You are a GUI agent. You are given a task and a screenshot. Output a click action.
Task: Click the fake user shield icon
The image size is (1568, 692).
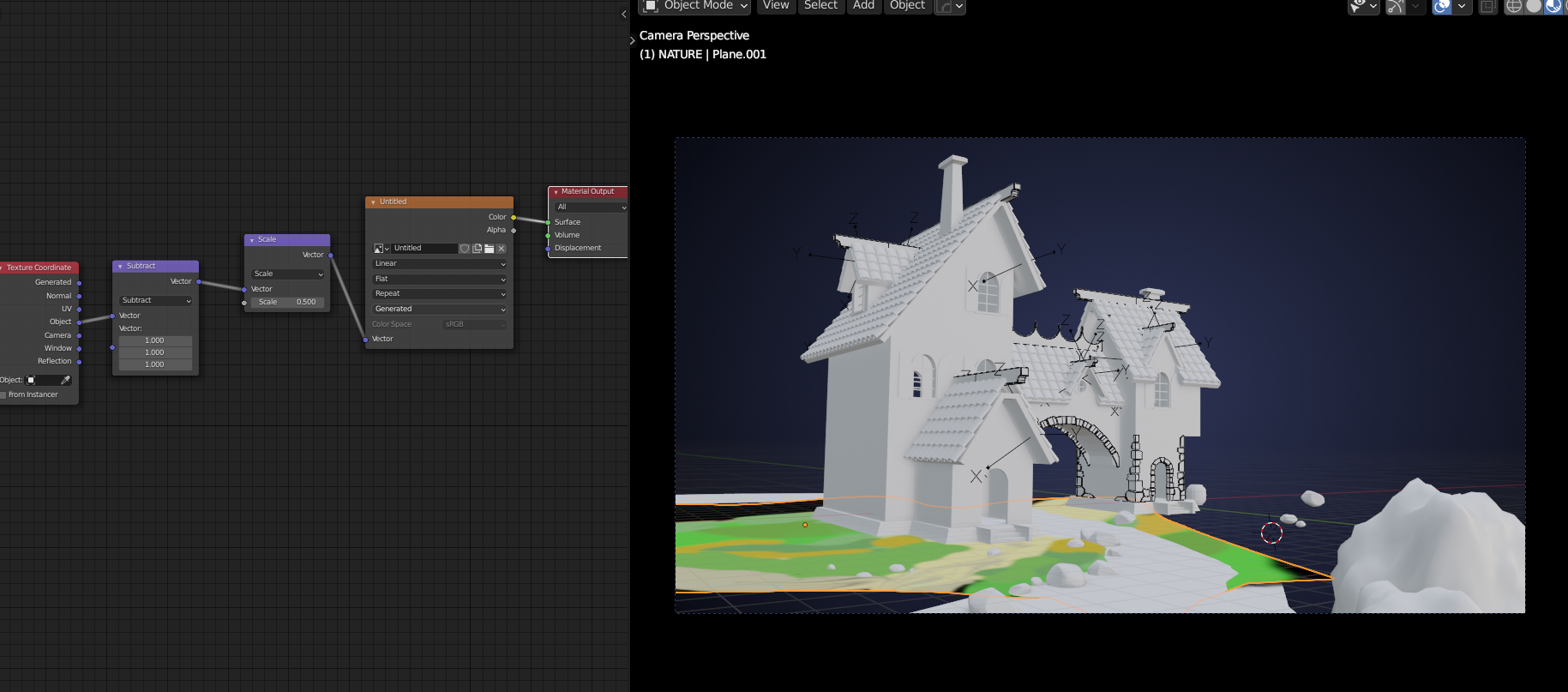tap(464, 249)
